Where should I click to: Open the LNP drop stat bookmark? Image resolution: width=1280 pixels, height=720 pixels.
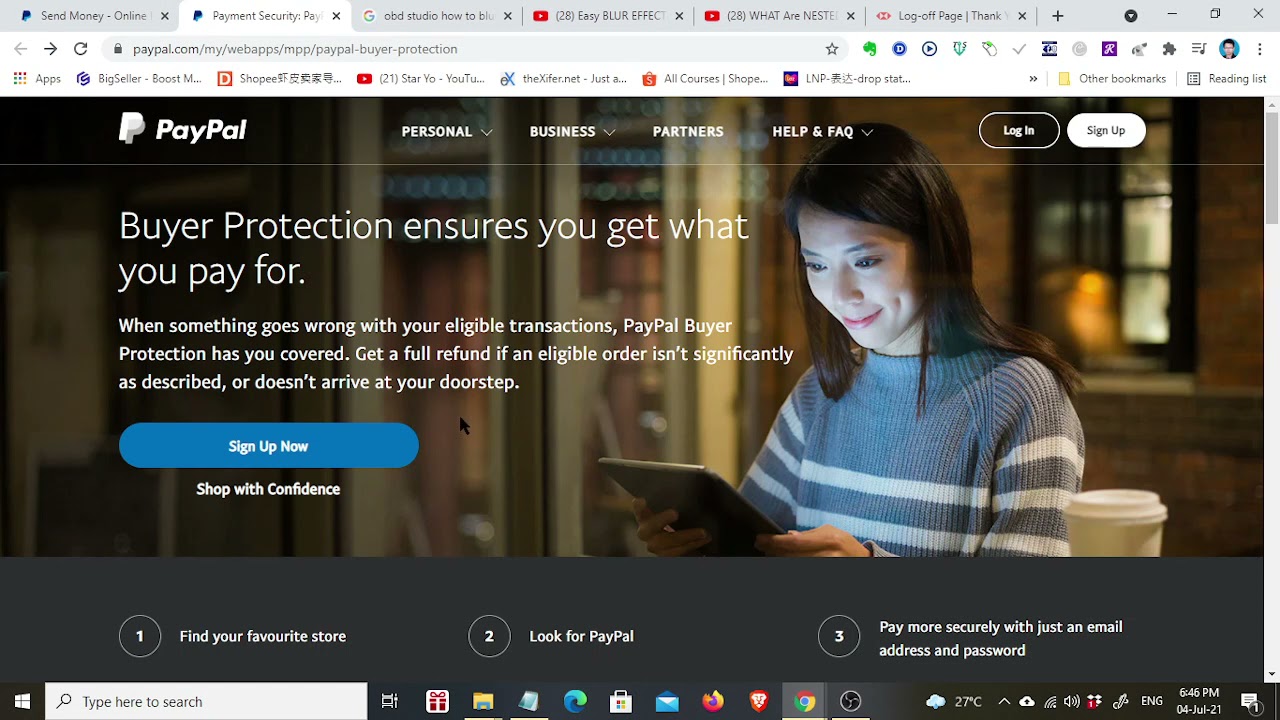(x=847, y=78)
